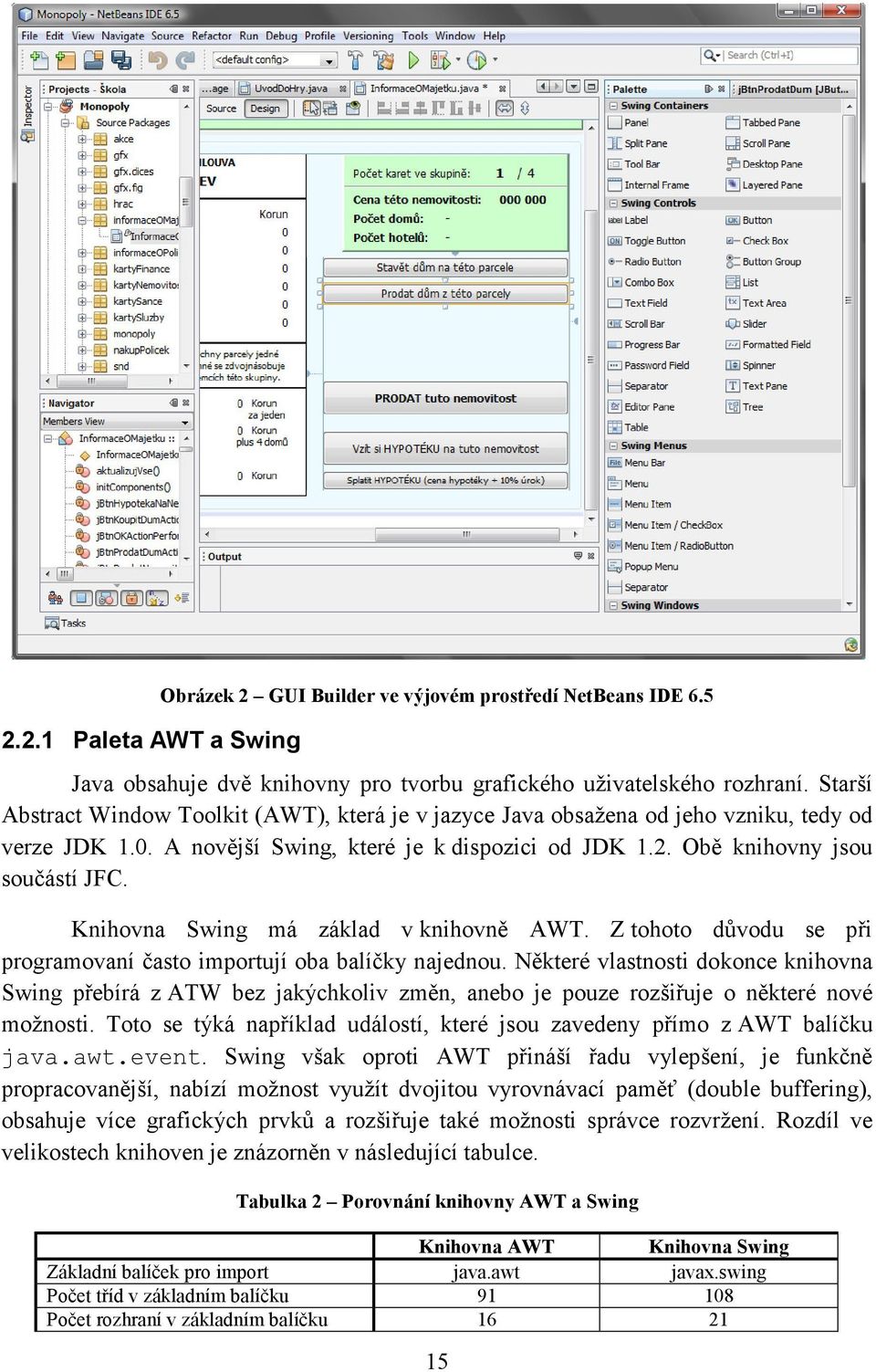Toggle Selection Mode in designer toolbar
This screenshot has width=876, height=1372.
click(311, 108)
